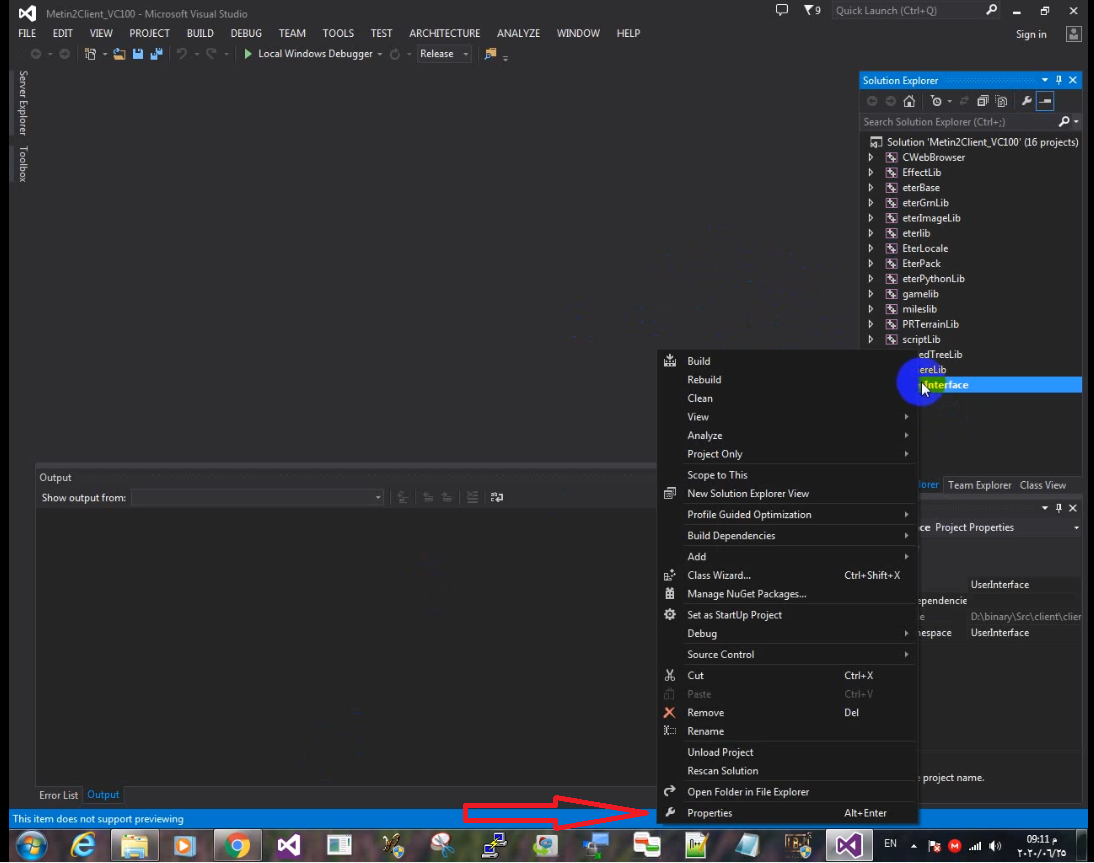Screen dimensions: 1094x863
Task: Switch to the Team Explorer tab
Action: point(979,486)
